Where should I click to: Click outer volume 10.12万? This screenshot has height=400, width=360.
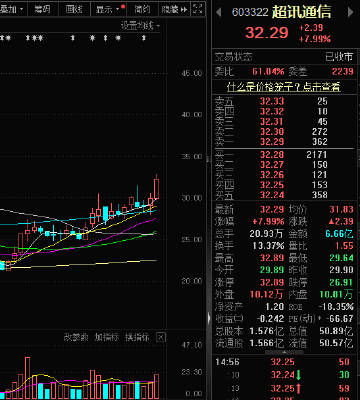pyautogui.click(x=266, y=294)
